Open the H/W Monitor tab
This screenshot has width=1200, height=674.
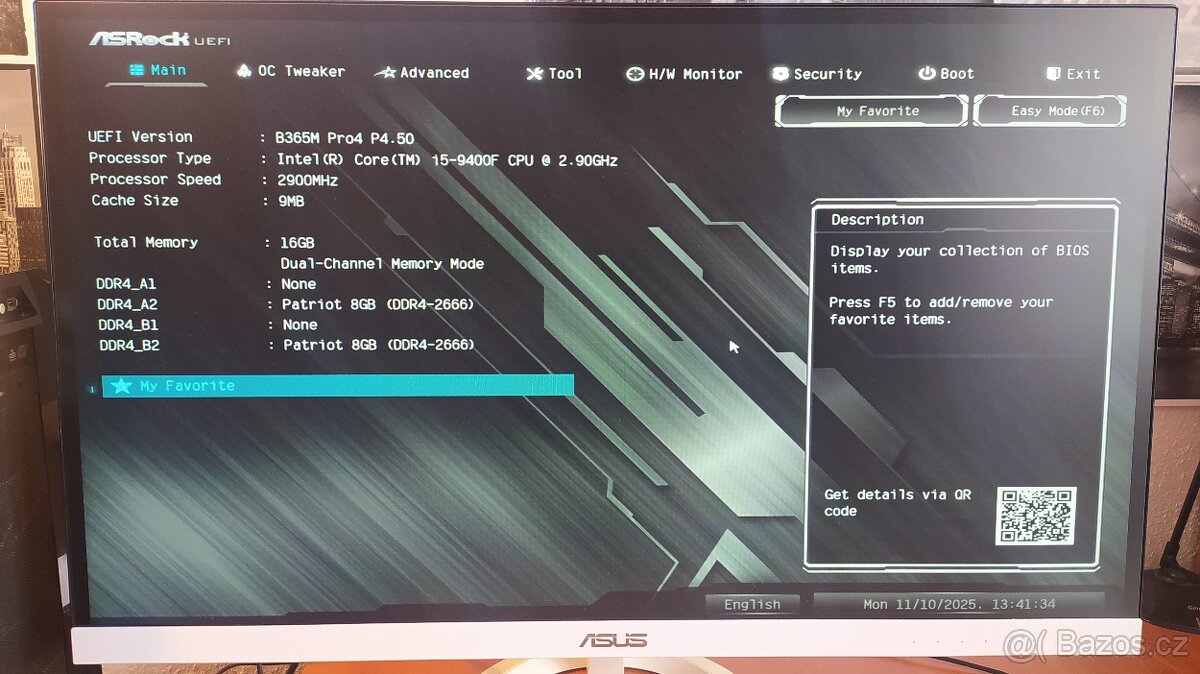click(684, 73)
